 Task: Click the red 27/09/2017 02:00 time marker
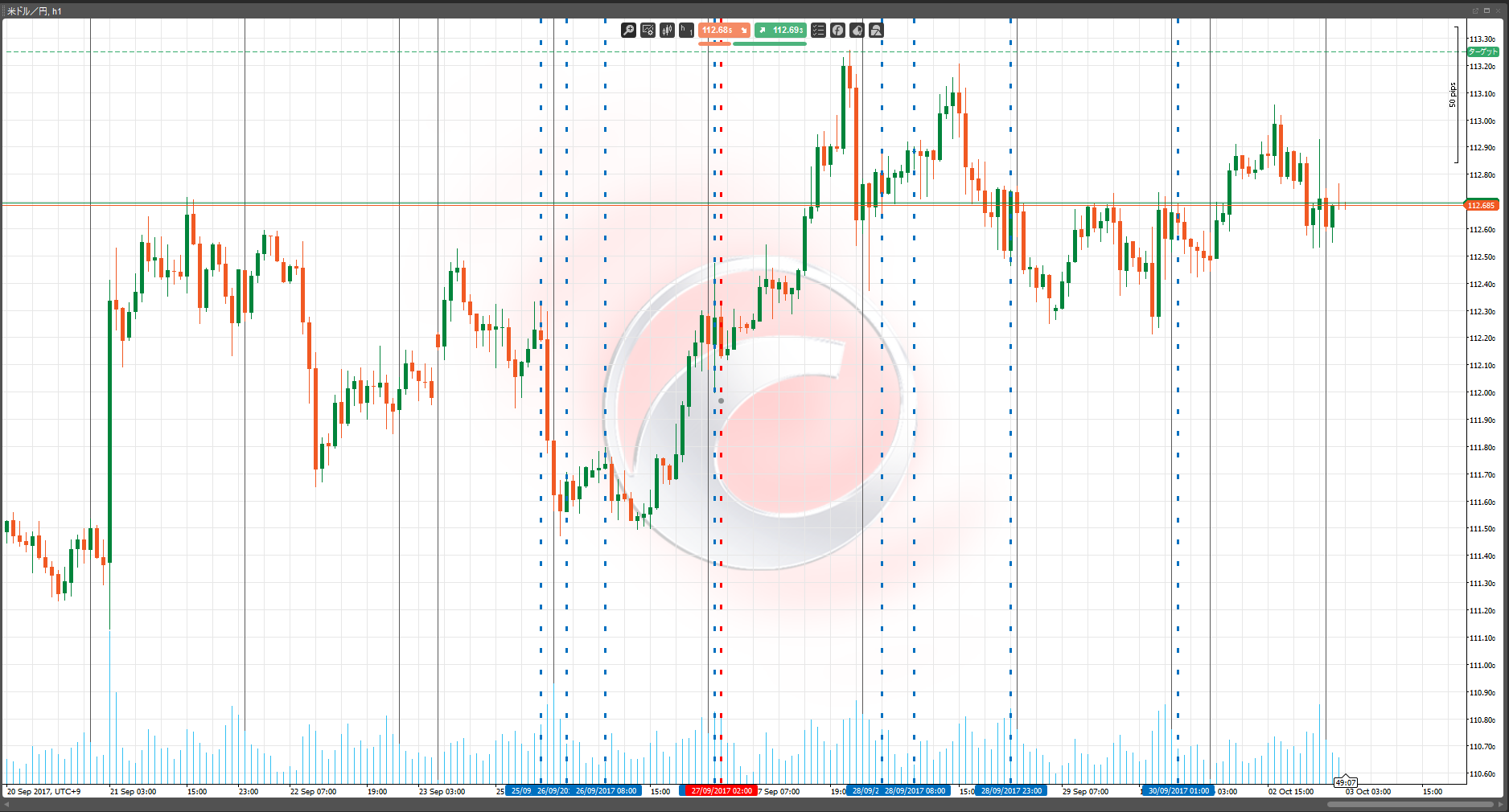click(x=722, y=791)
